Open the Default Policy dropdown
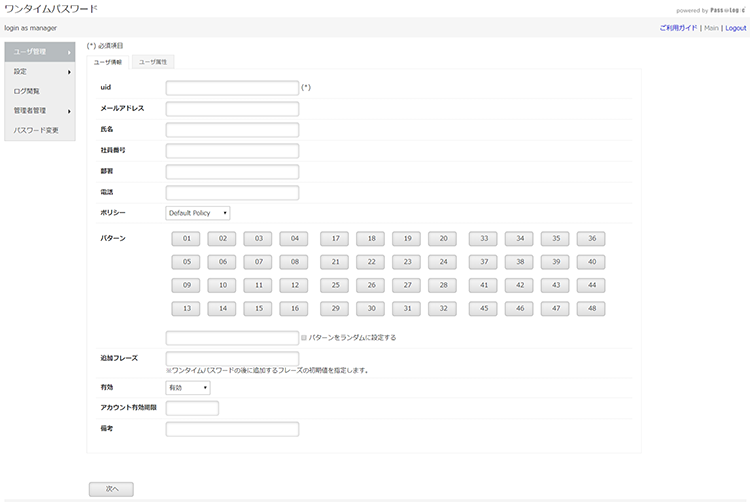750x502 pixels. tap(198, 213)
